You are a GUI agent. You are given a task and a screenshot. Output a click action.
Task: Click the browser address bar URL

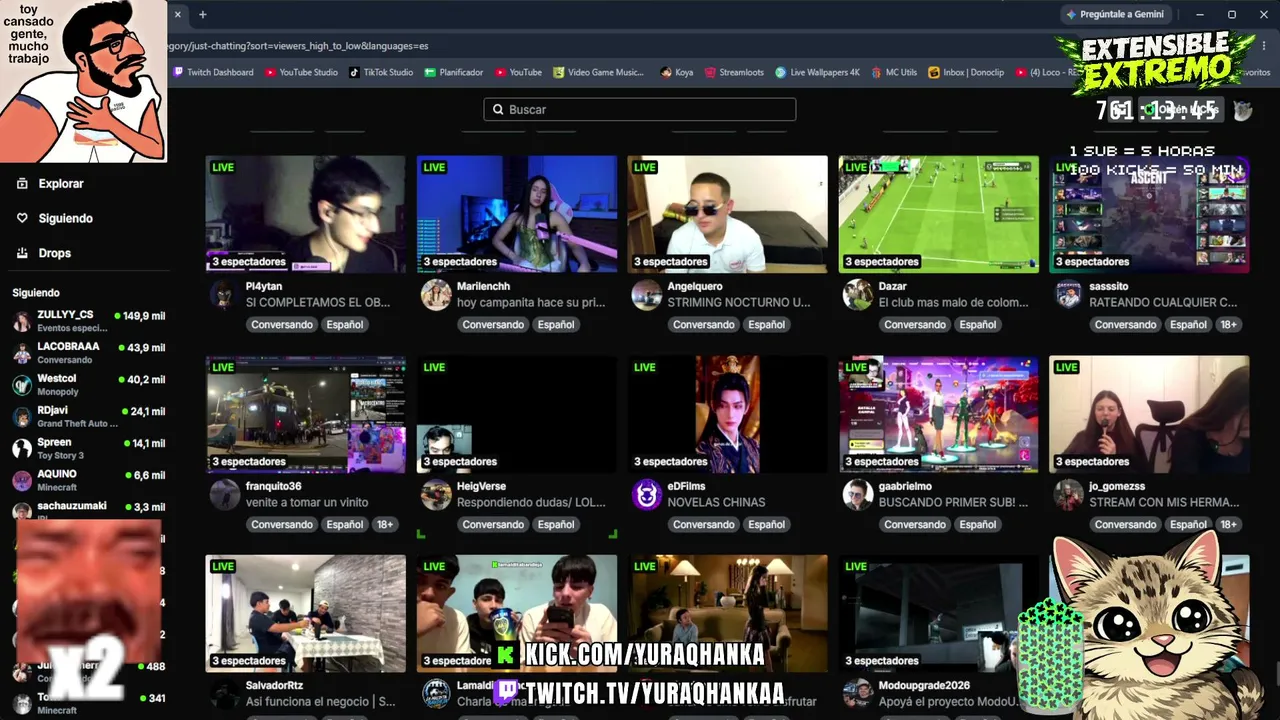(298, 45)
